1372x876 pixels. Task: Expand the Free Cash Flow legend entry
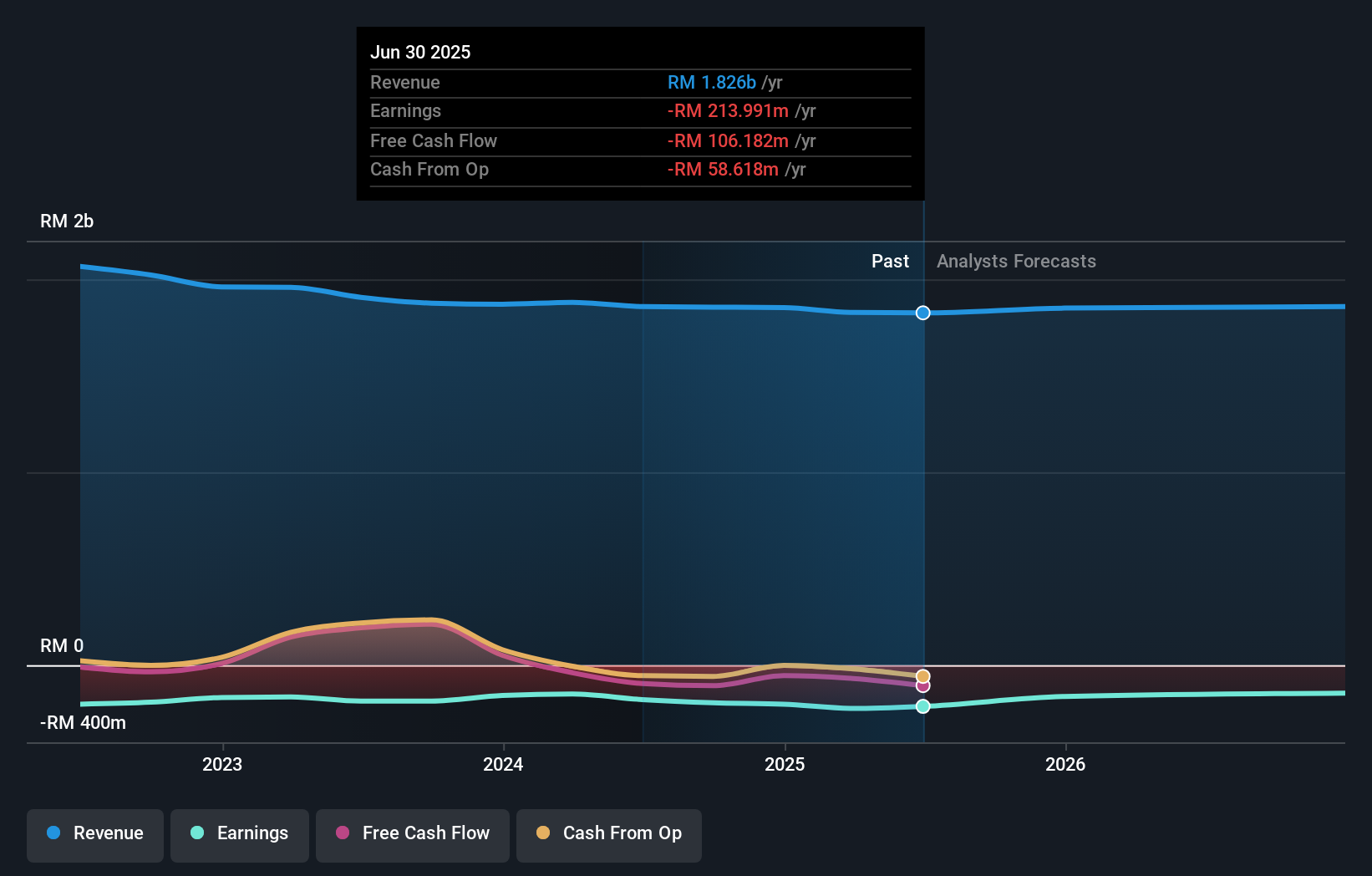pyautogui.click(x=412, y=833)
